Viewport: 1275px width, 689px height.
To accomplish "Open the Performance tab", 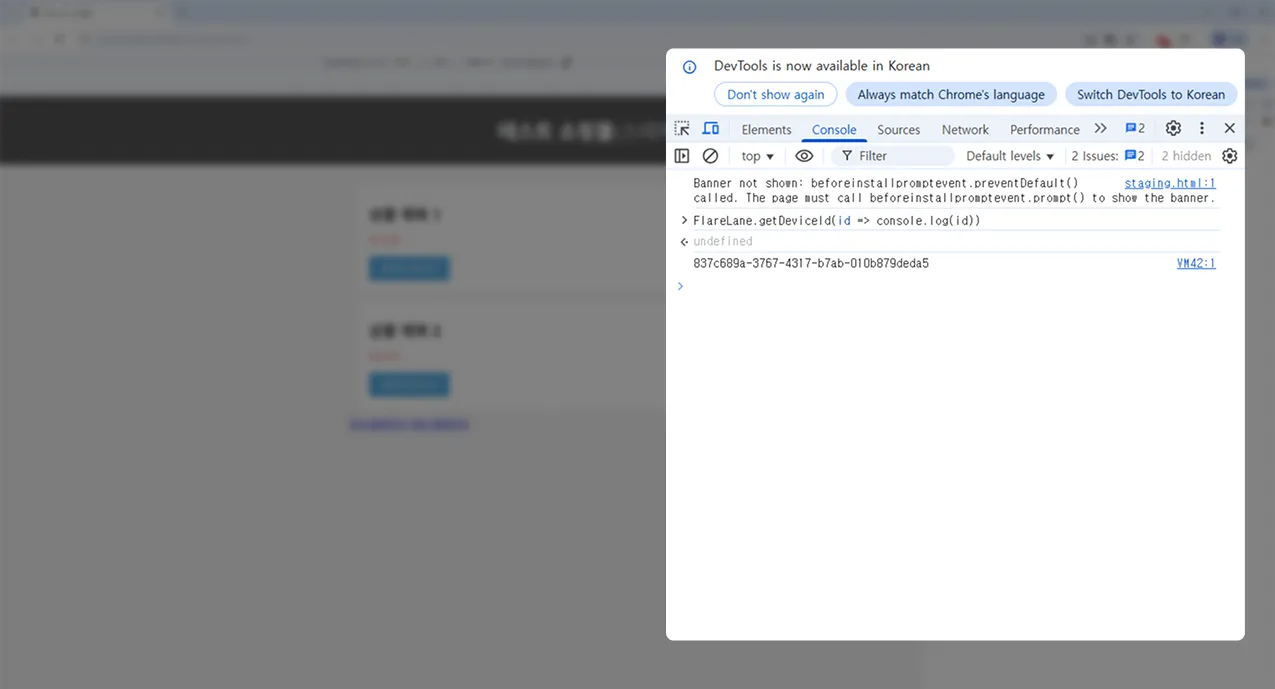I will click(x=1044, y=130).
